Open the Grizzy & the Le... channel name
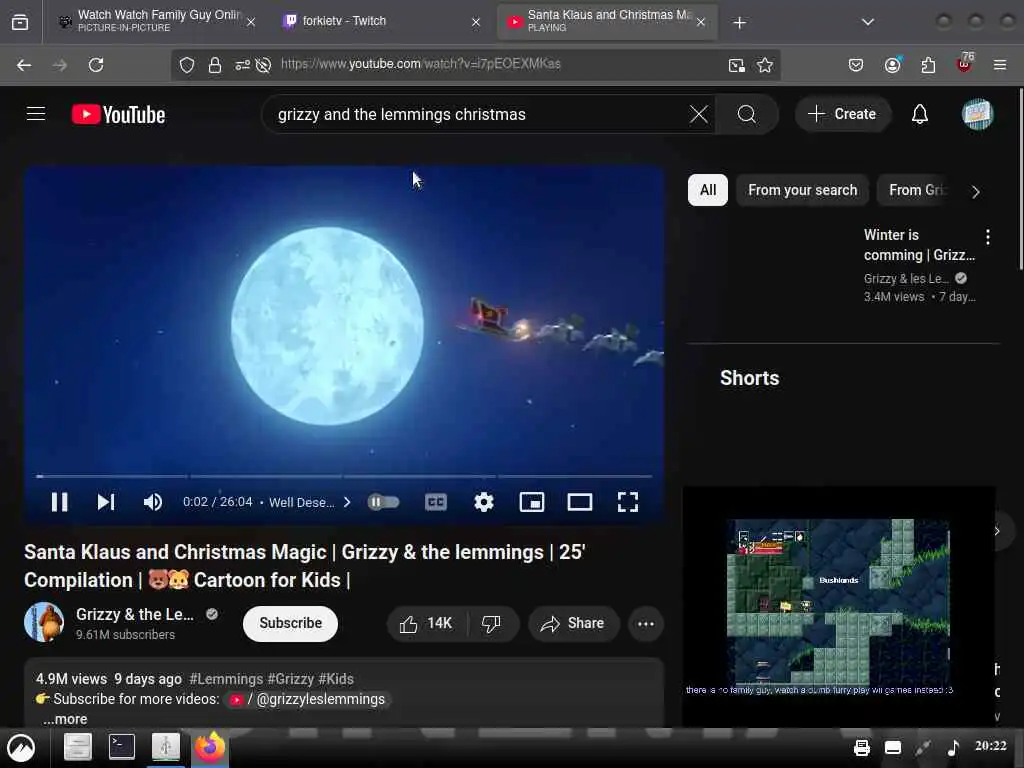 [135, 615]
